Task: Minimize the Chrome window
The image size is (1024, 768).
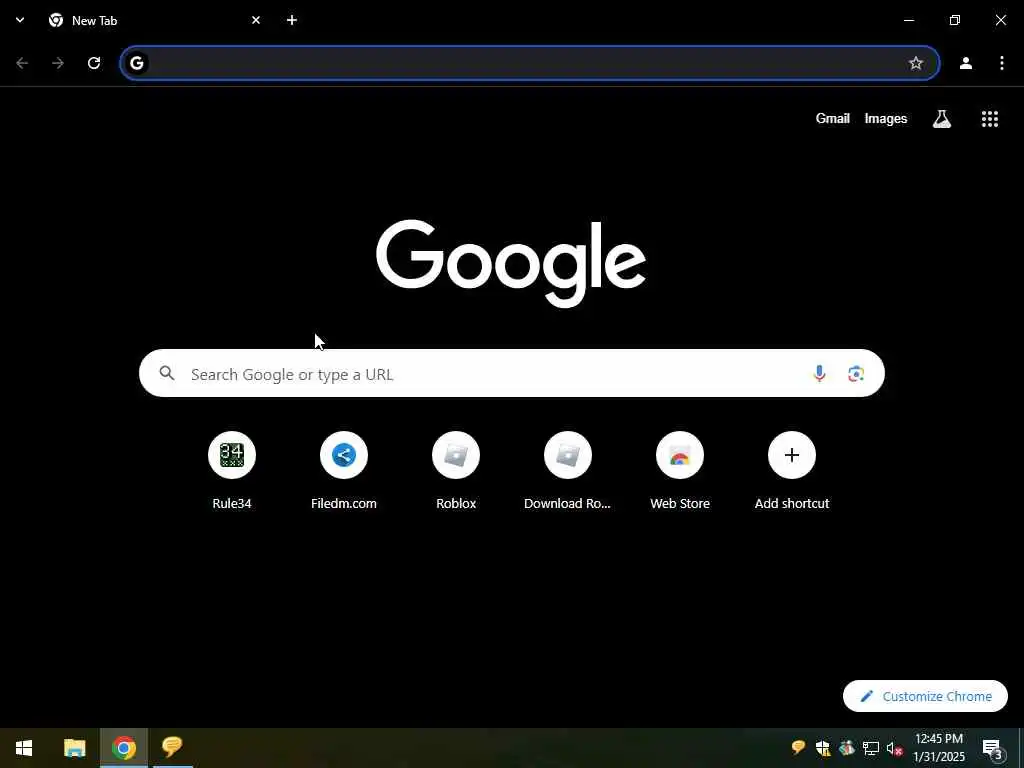Action: [908, 20]
